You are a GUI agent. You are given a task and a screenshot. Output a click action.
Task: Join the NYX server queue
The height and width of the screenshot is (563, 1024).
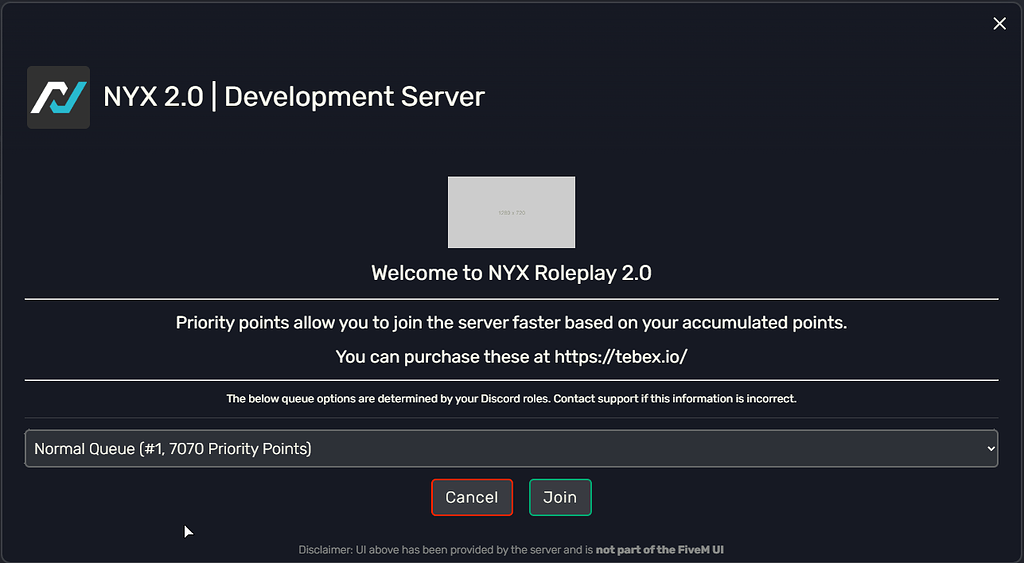[x=560, y=497]
